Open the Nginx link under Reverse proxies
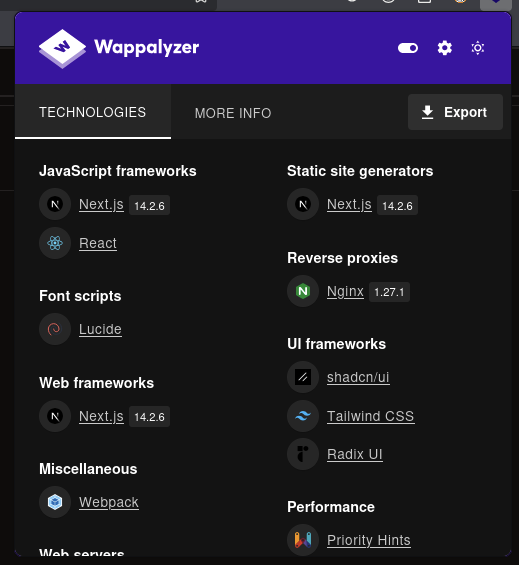 [345, 291]
